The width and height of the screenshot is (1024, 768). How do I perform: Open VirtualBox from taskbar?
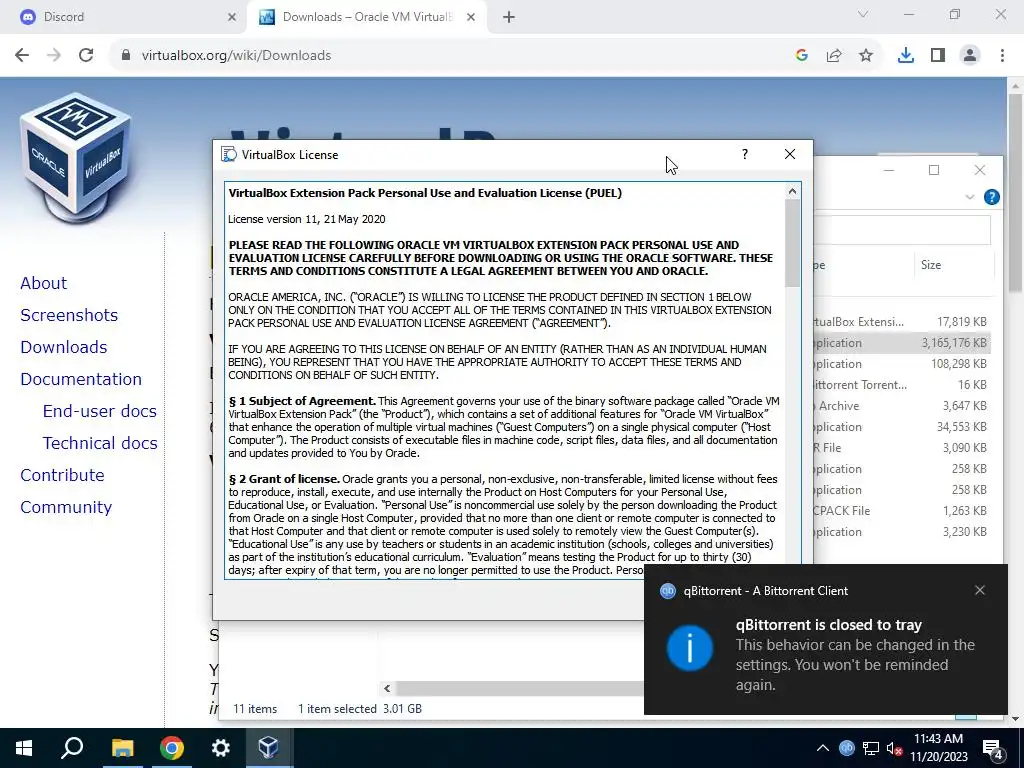[x=269, y=748]
